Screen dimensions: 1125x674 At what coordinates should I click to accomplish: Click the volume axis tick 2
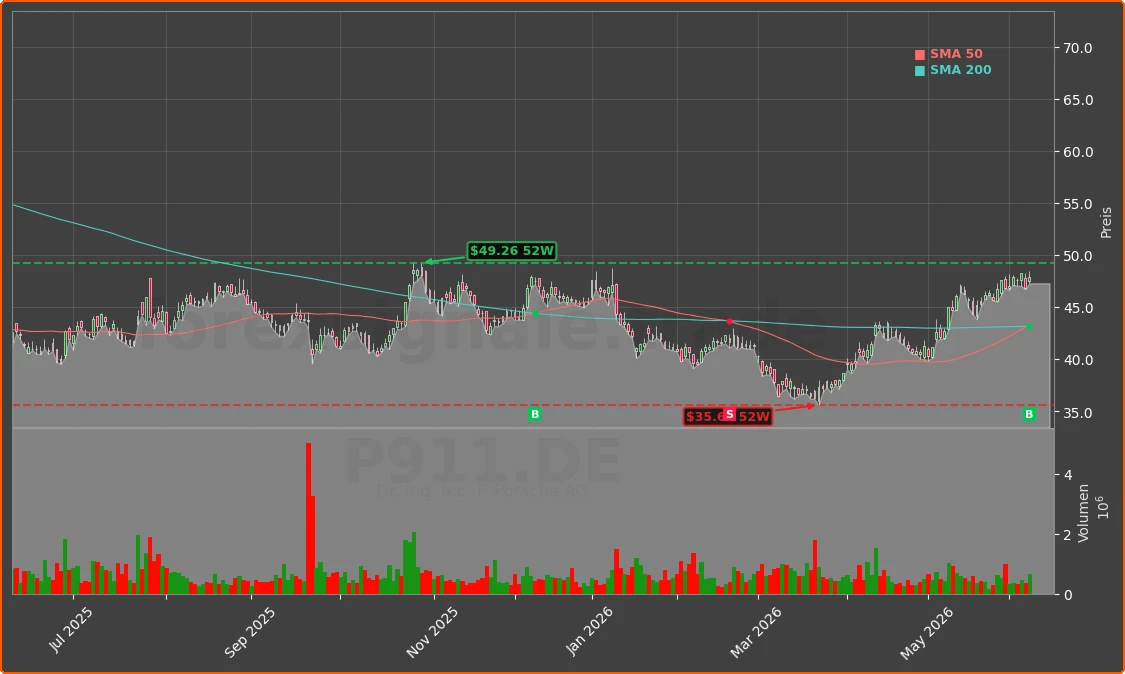(x=1068, y=535)
